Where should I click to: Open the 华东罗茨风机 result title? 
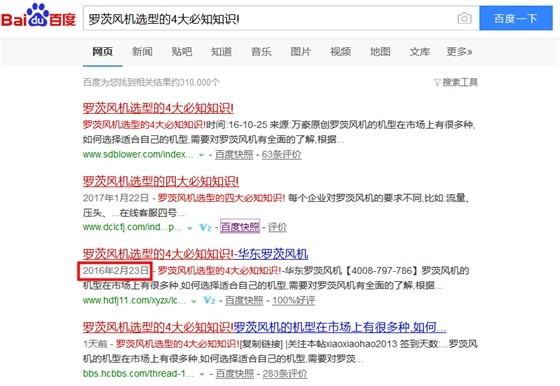pyautogui.click(x=195, y=254)
